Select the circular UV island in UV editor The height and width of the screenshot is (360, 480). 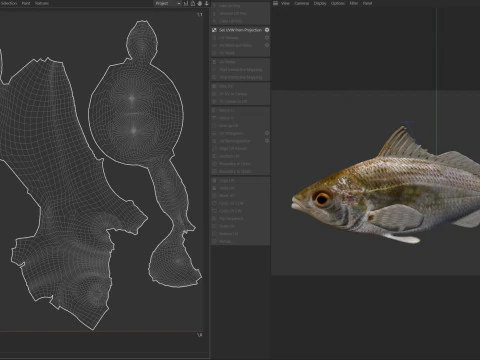click(136, 113)
